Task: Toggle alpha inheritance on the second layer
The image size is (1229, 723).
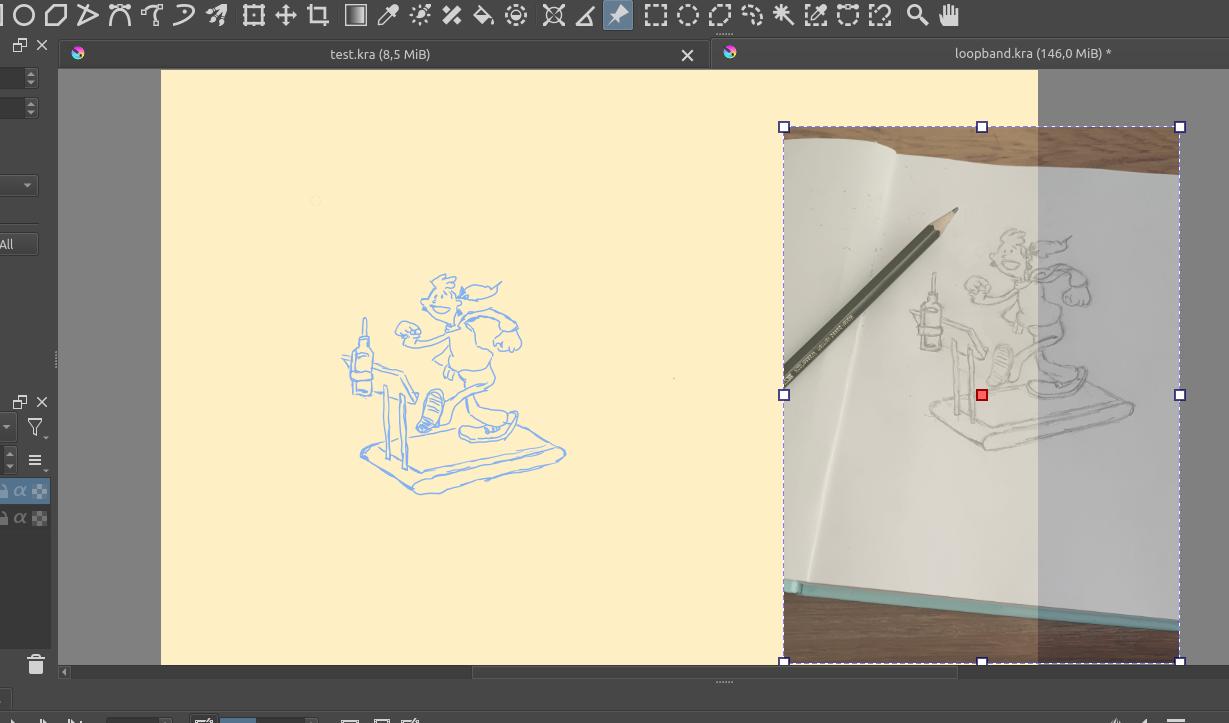Action: coord(20,518)
